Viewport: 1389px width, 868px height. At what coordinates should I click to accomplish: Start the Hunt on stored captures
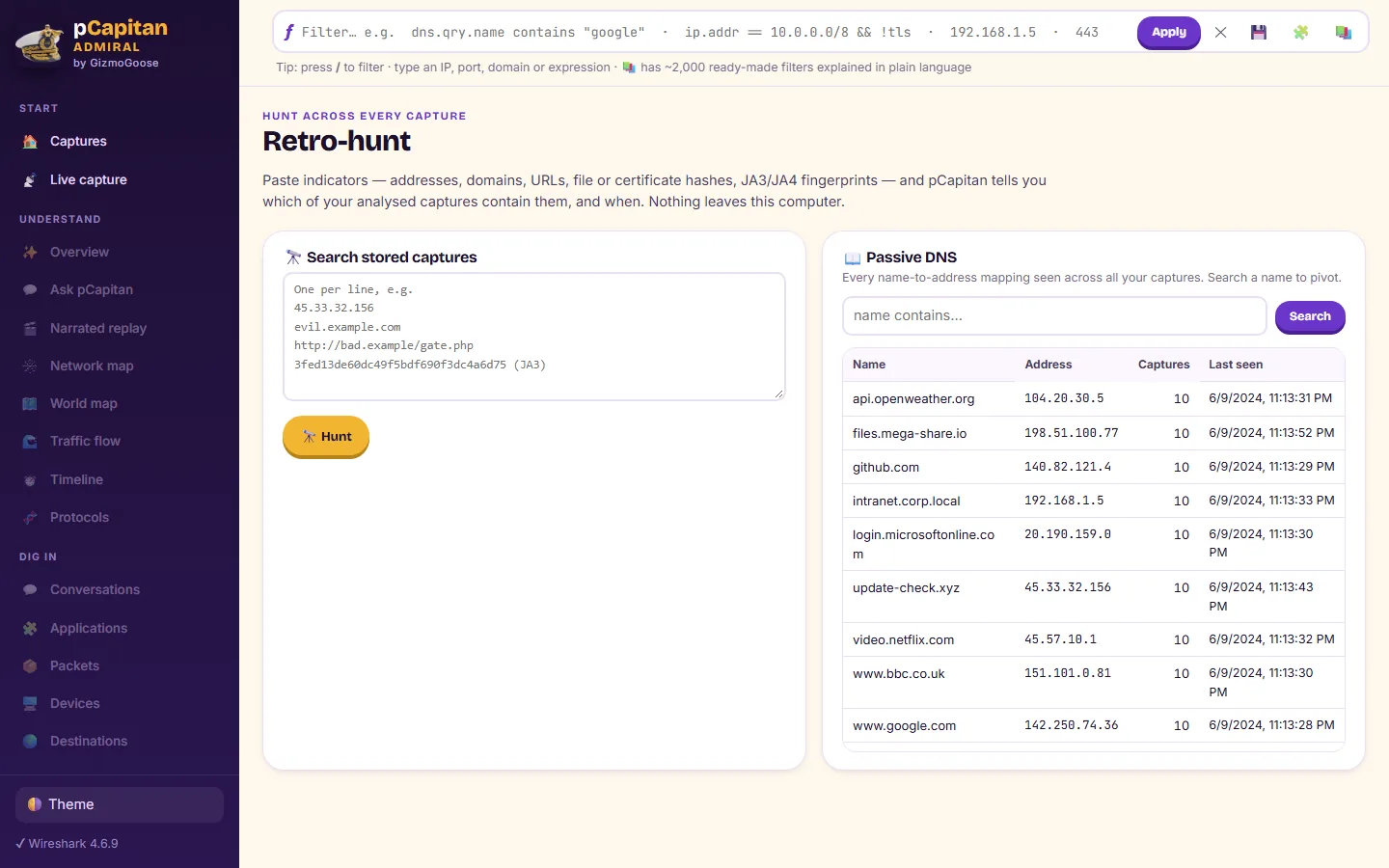click(326, 437)
